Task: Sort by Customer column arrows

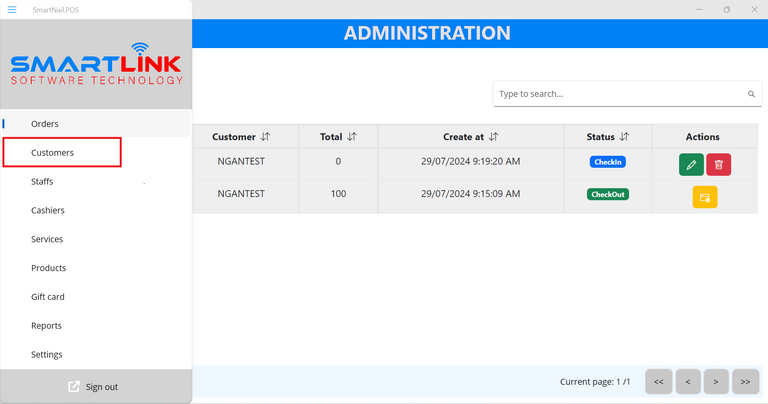Action: [265, 137]
